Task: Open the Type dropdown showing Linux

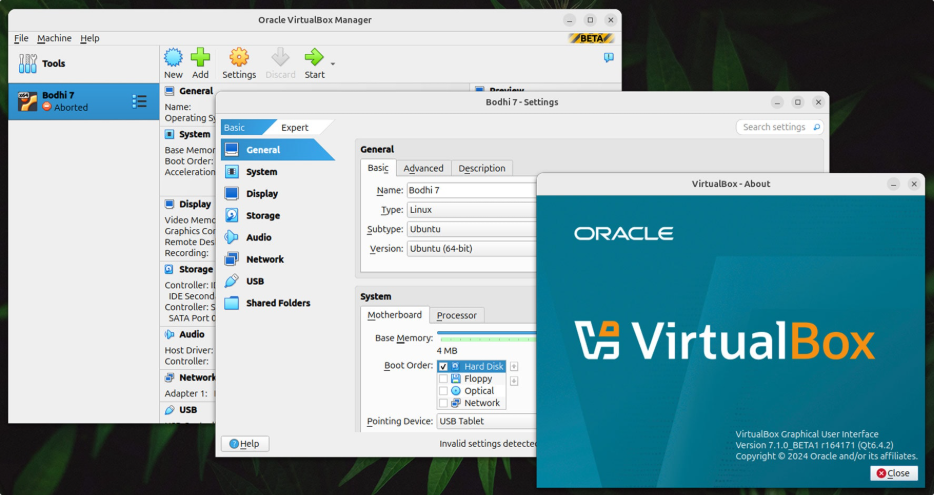Action: click(471, 210)
